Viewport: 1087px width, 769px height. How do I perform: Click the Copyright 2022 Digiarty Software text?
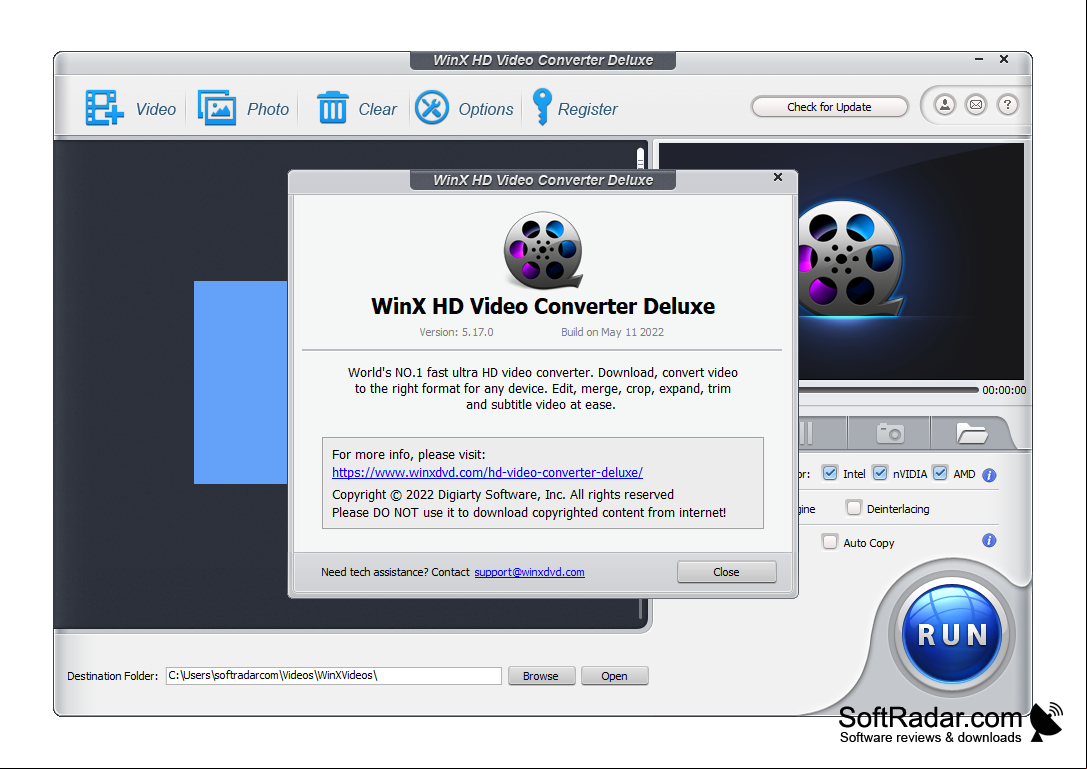(x=503, y=494)
